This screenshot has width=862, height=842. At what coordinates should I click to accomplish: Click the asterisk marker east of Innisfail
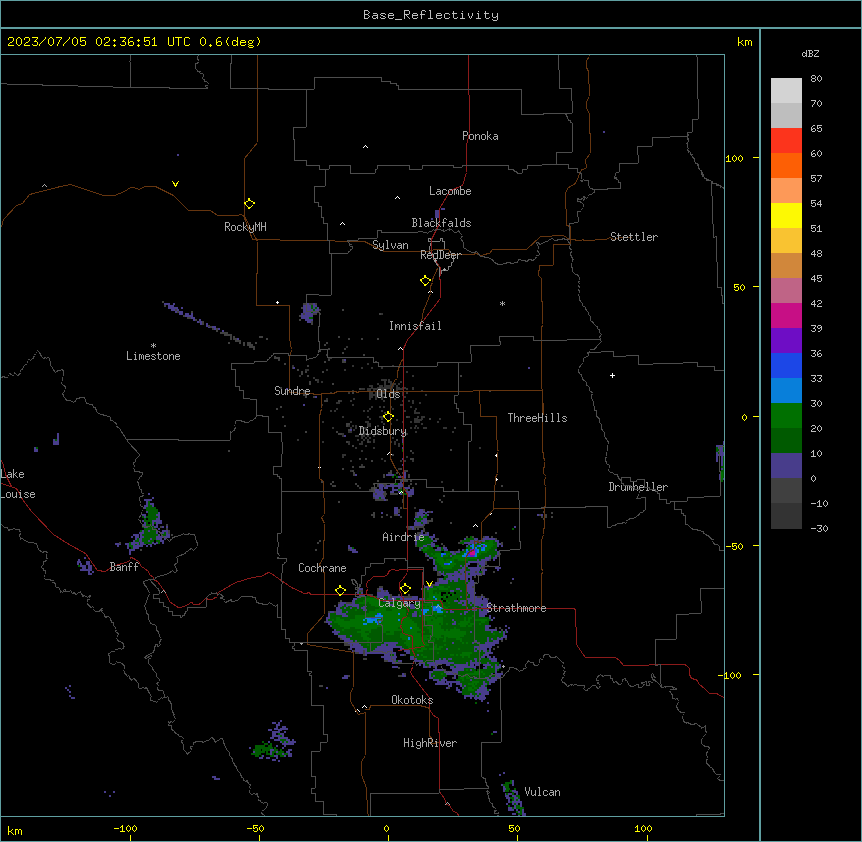(x=502, y=303)
